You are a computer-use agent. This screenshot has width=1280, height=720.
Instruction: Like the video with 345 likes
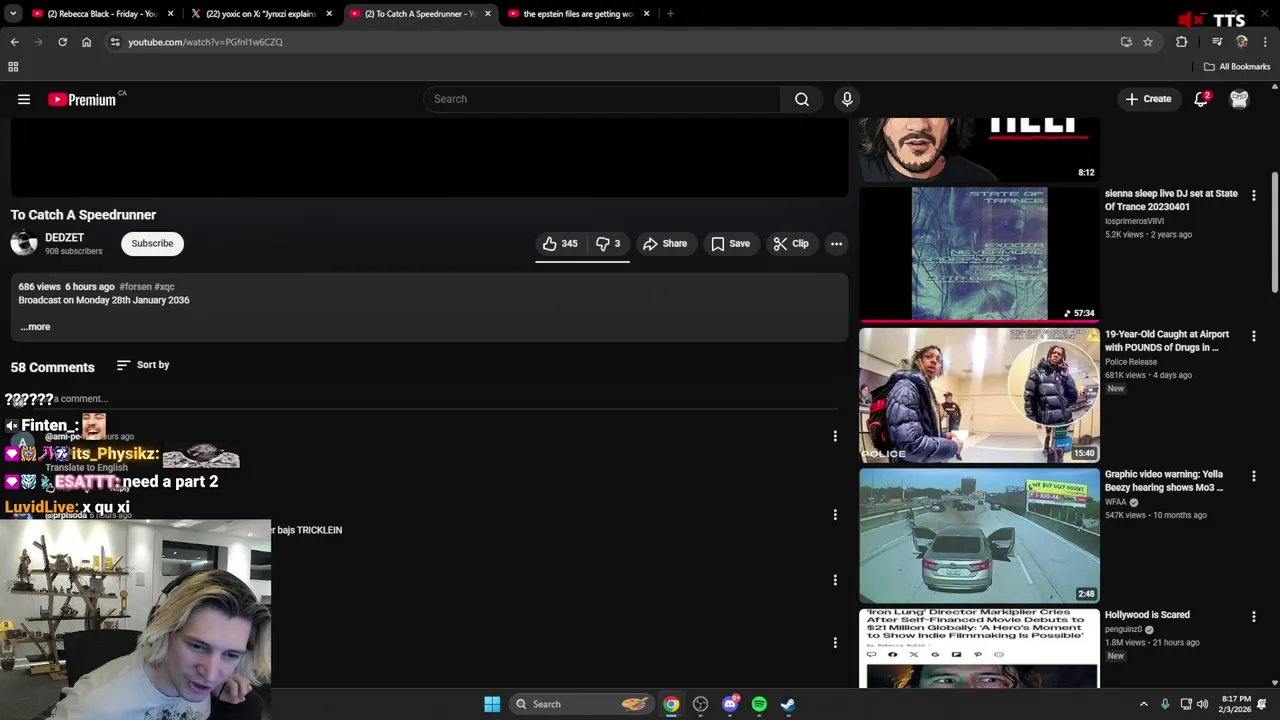click(560, 244)
